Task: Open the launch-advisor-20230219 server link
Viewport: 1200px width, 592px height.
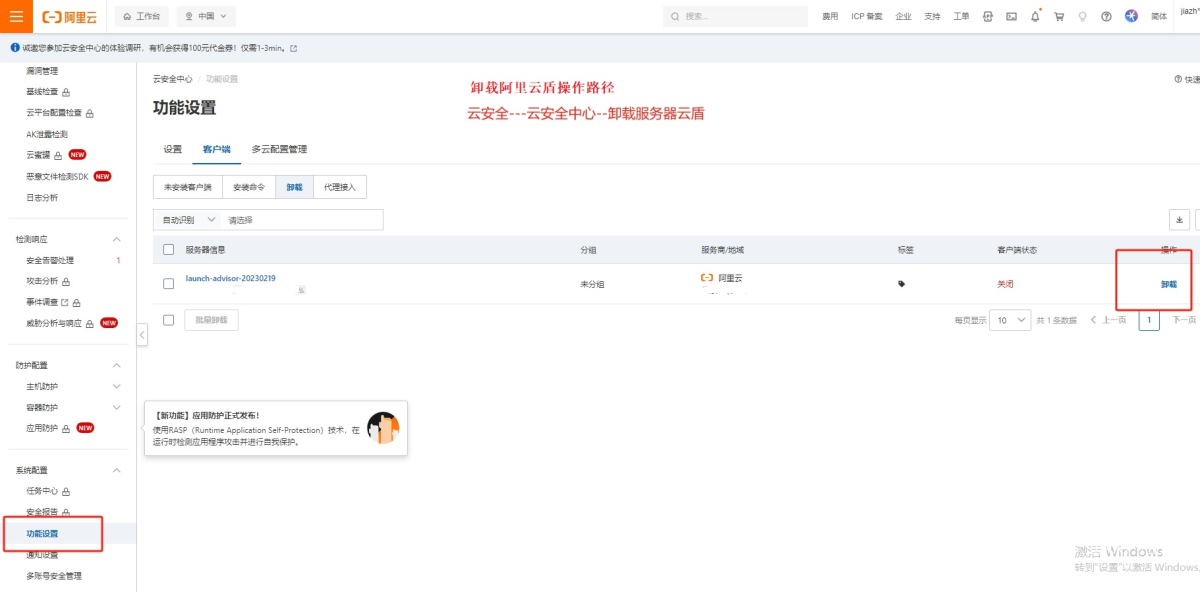Action: pyautogui.click(x=231, y=278)
